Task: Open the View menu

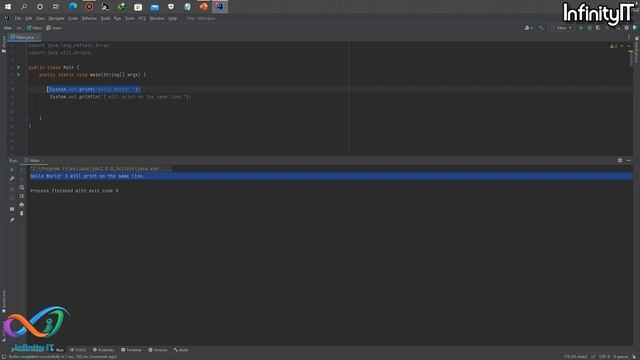Action: pos(40,18)
